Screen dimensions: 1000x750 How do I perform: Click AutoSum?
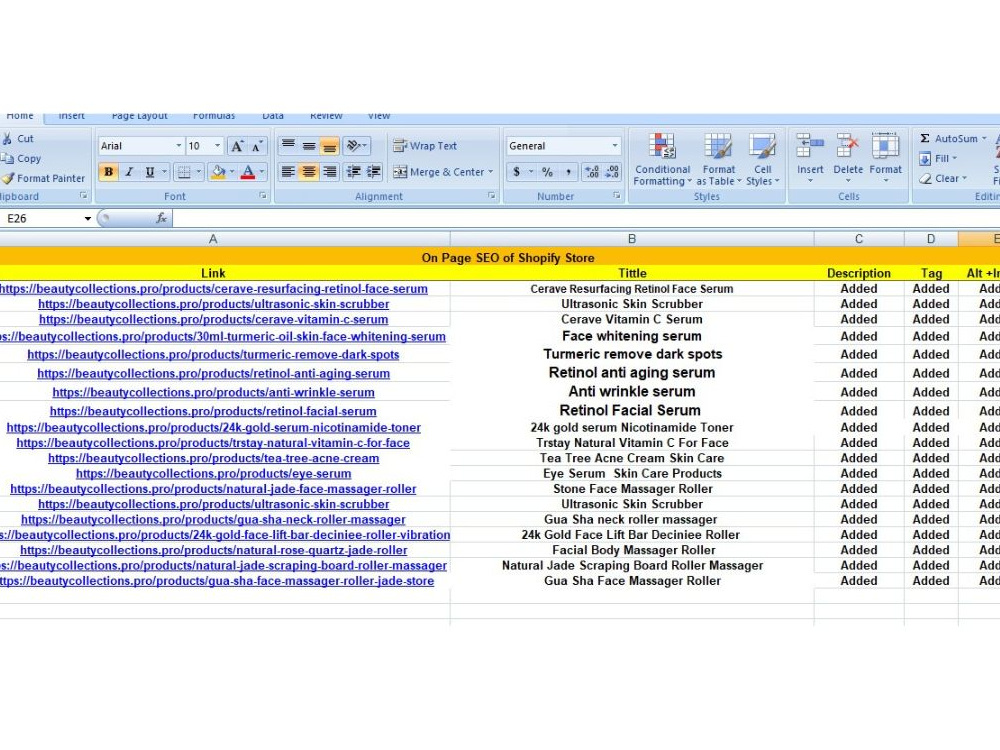point(948,138)
